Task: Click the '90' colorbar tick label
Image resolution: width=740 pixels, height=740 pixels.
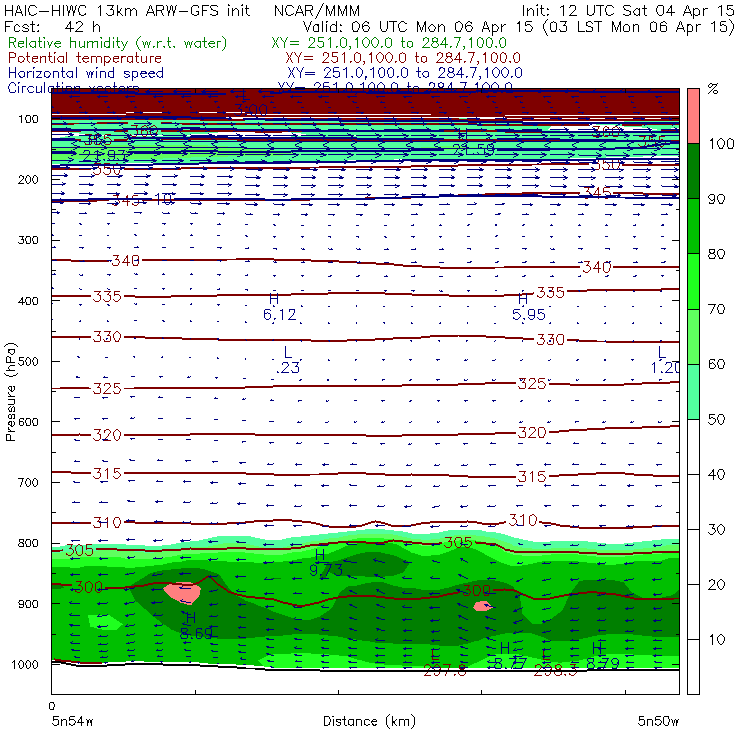Action: pos(716,199)
